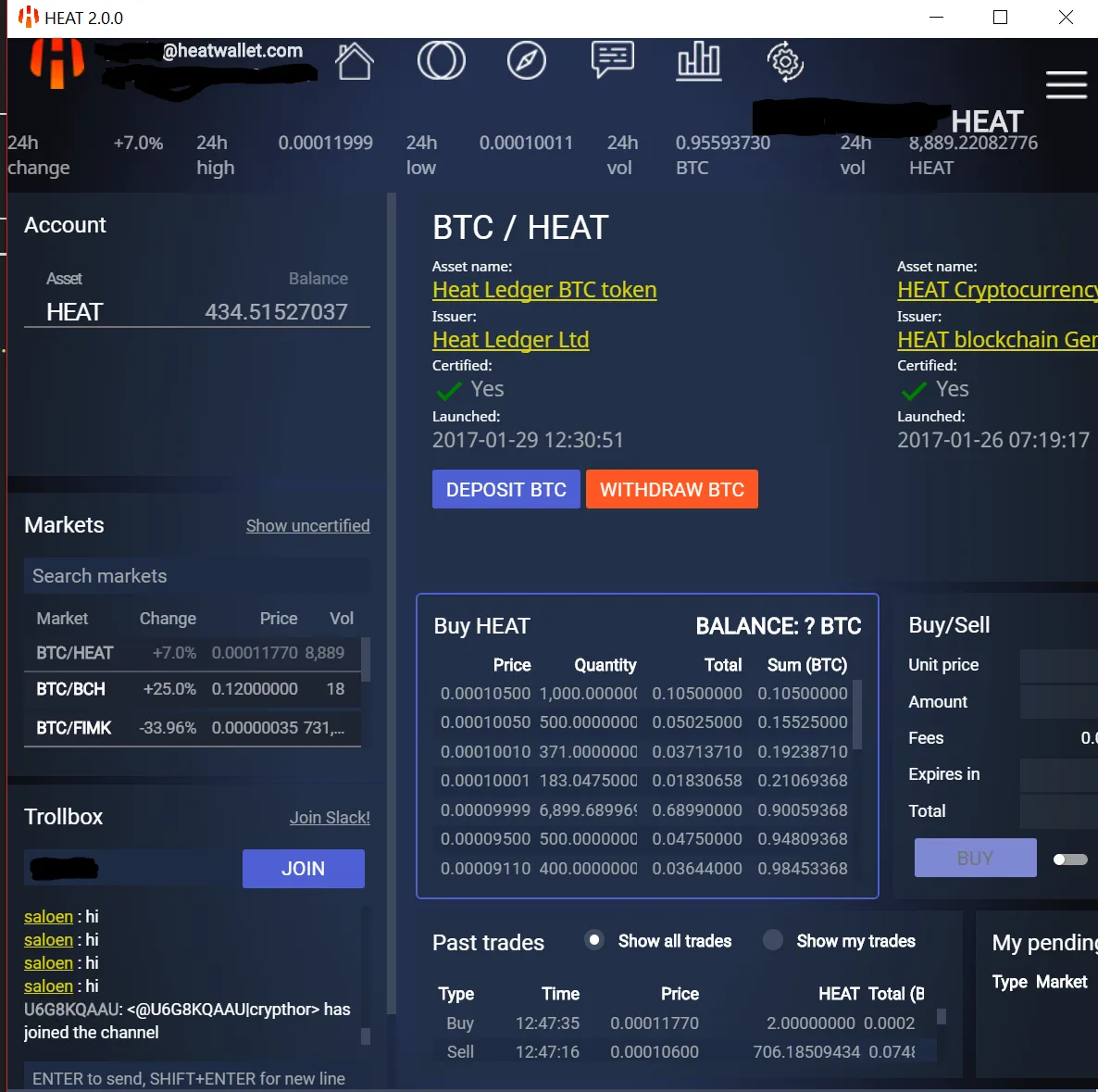Click the markets list scrollbar
The height and width of the screenshot is (1092, 1098).
pos(365,659)
